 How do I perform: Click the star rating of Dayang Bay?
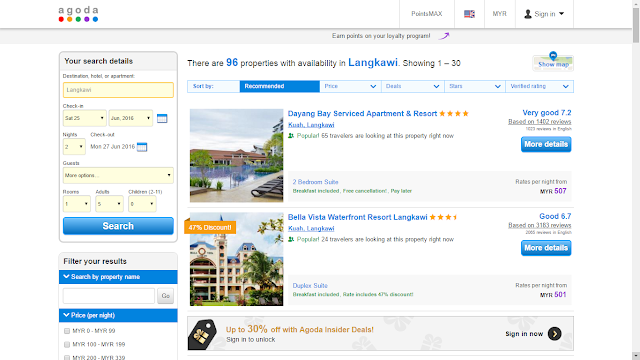tap(454, 114)
